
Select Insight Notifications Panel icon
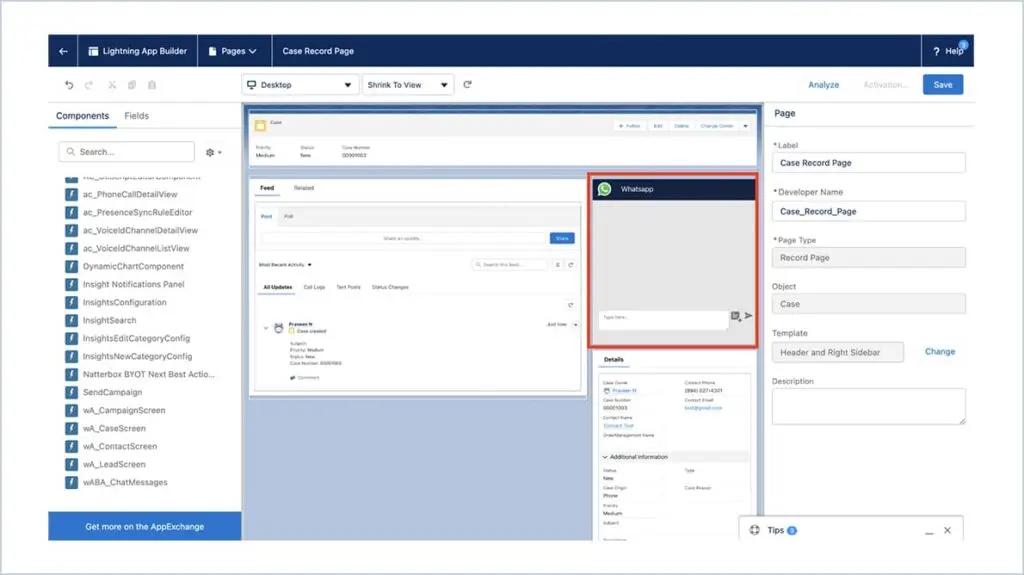[x=71, y=284]
